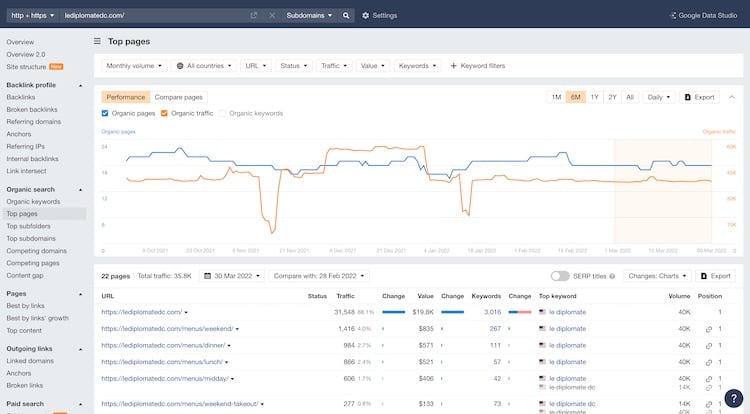Open URL filter dropdown
Image resolution: width=750 pixels, height=414 pixels.
pos(256,65)
